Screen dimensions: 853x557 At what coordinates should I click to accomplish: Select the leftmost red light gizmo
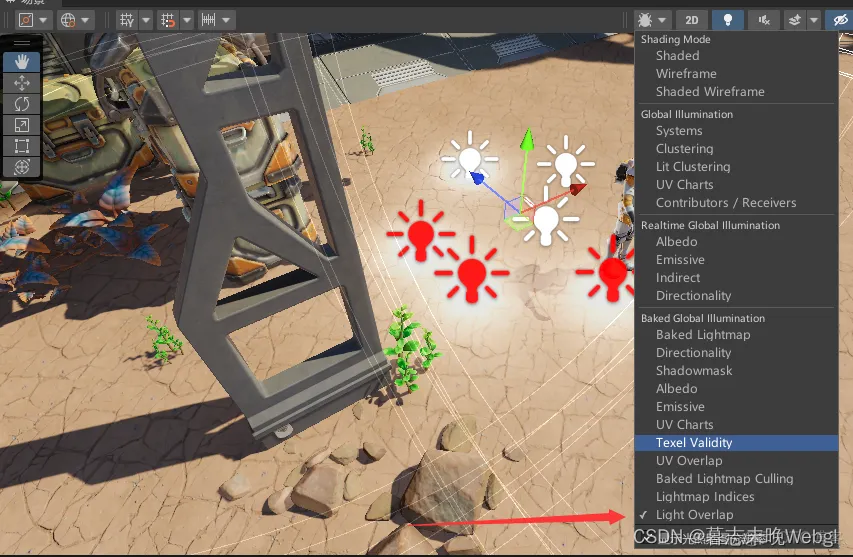click(421, 233)
